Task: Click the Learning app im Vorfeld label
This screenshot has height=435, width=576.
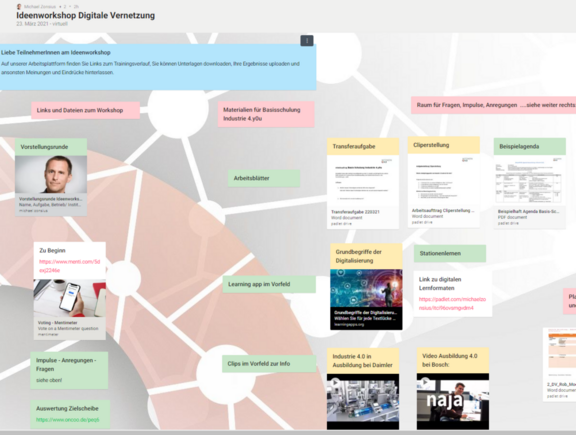Action: [x=269, y=284]
